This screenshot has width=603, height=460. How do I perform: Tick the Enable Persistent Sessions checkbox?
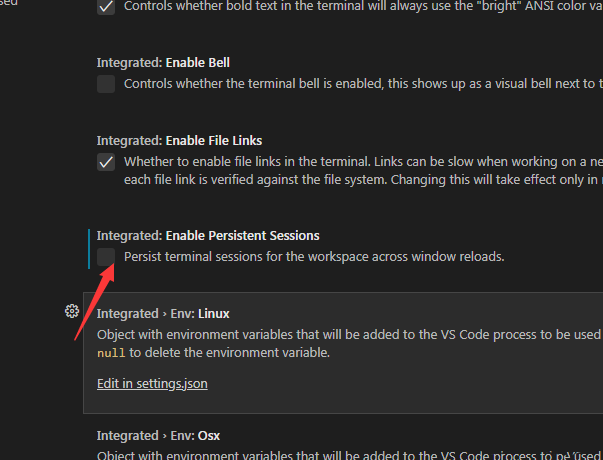[106, 257]
